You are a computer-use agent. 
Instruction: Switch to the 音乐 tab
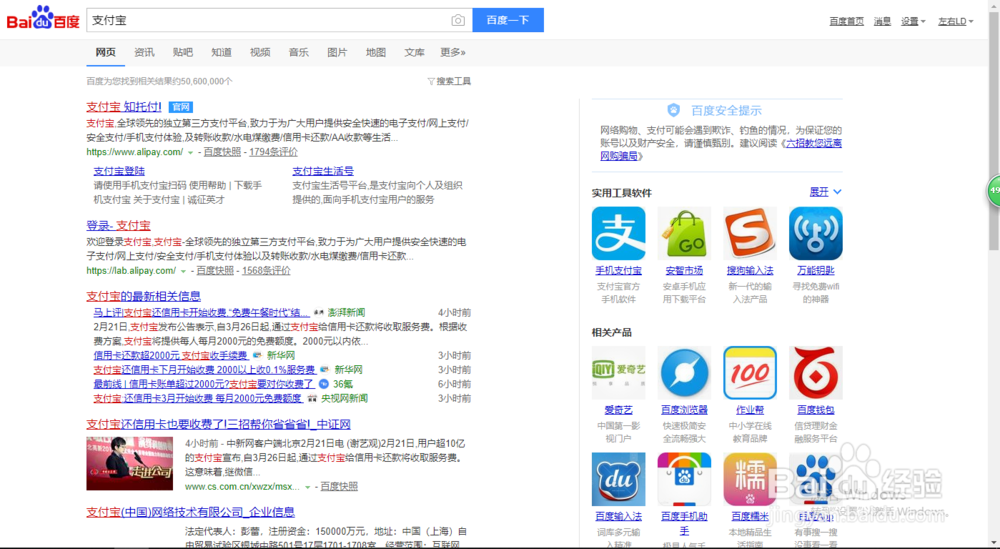coord(298,52)
